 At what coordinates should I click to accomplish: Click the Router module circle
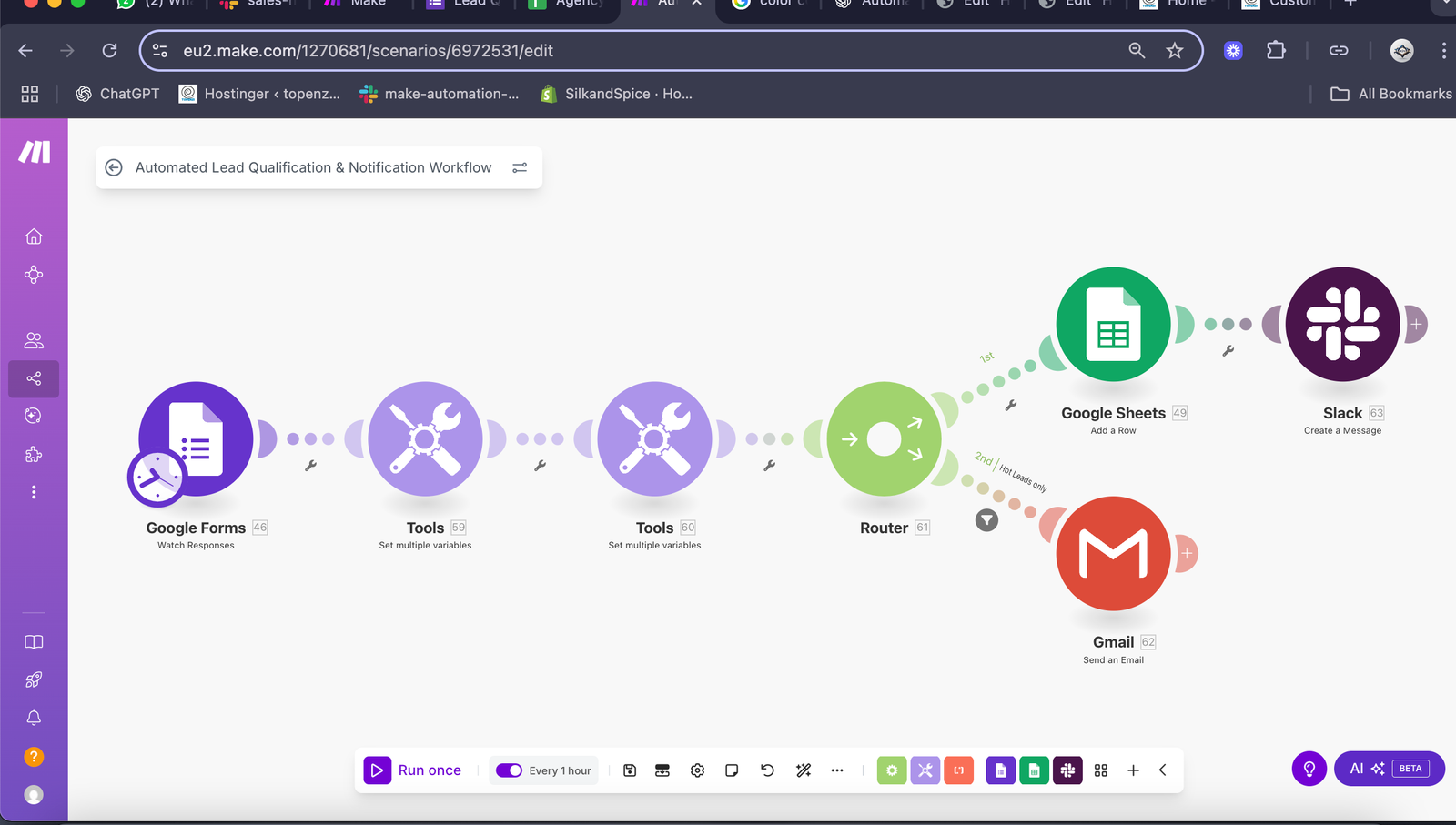(x=884, y=438)
